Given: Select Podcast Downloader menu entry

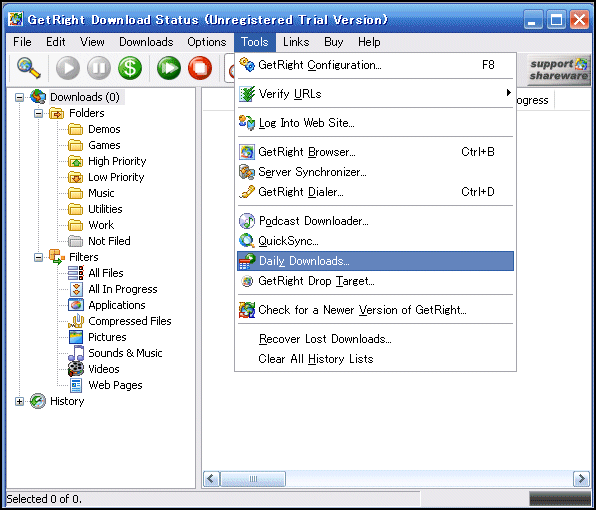Looking at the screenshot, I should [x=376, y=221].
